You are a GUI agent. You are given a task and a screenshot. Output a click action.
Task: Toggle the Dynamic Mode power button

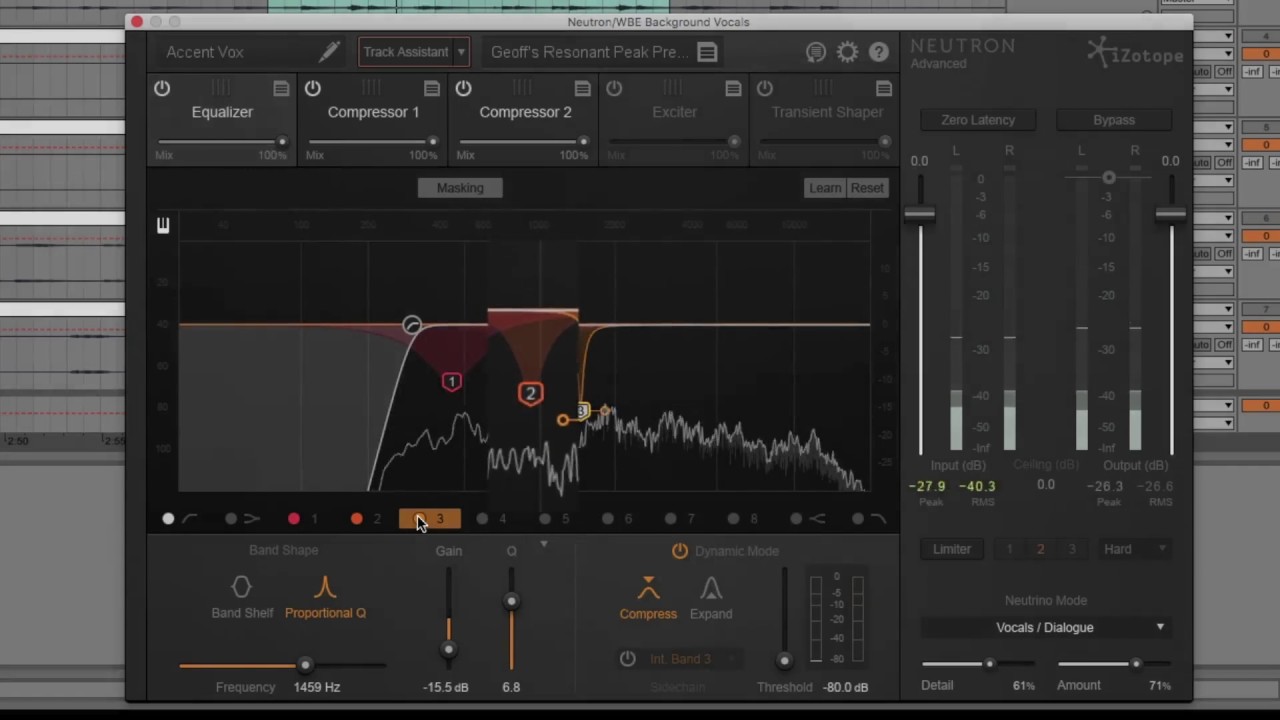tap(680, 551)
